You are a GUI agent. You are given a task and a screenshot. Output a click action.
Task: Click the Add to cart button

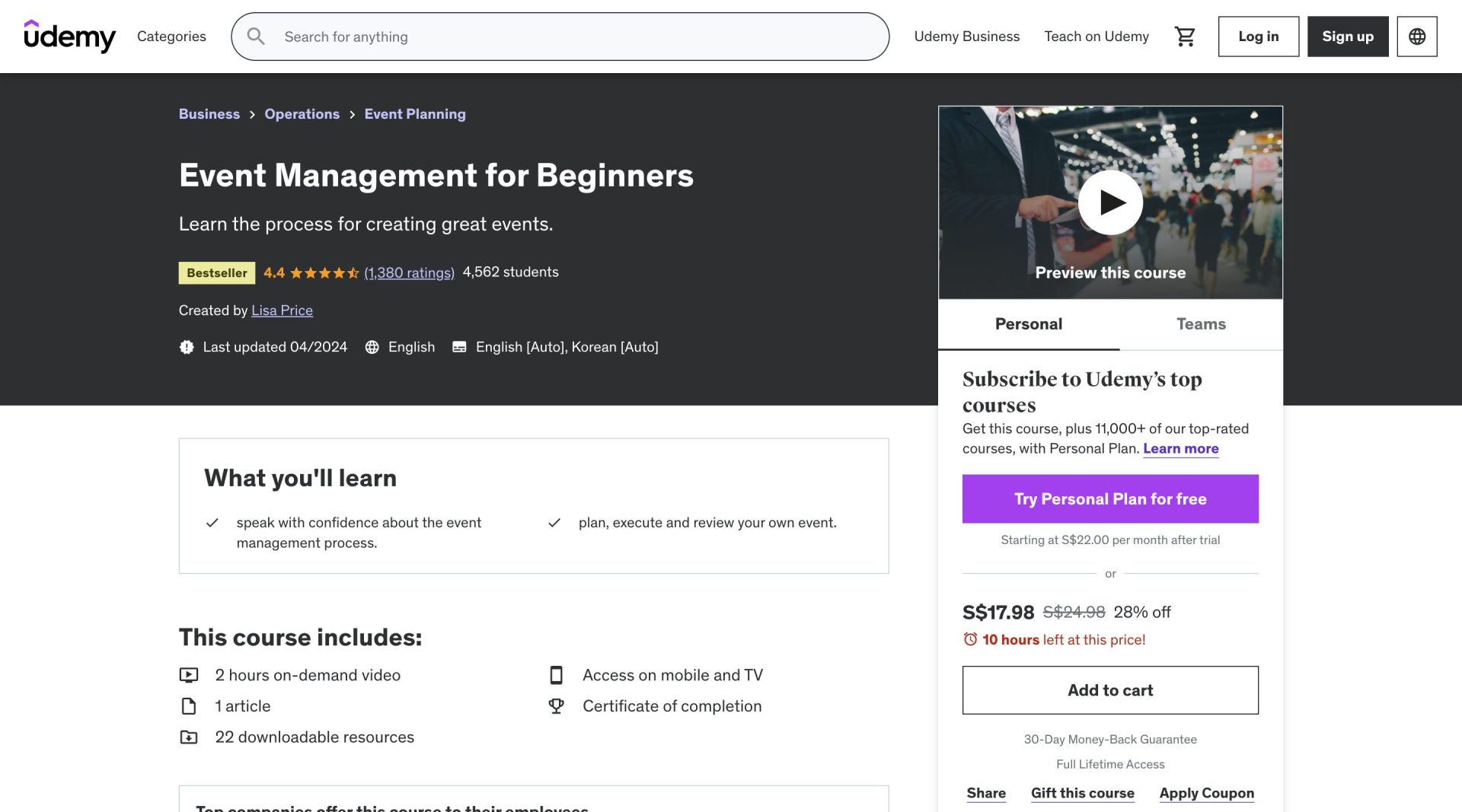pos(1110,689)
